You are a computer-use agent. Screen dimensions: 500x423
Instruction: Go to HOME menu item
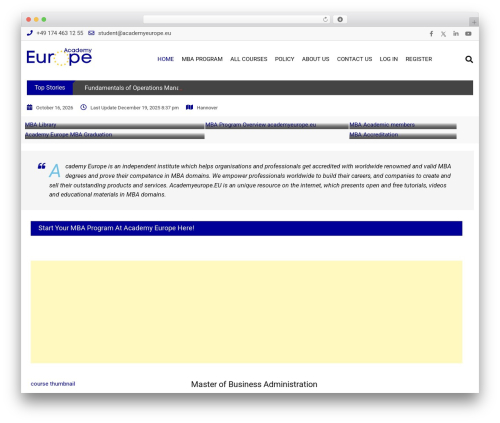tap(166, 59)
